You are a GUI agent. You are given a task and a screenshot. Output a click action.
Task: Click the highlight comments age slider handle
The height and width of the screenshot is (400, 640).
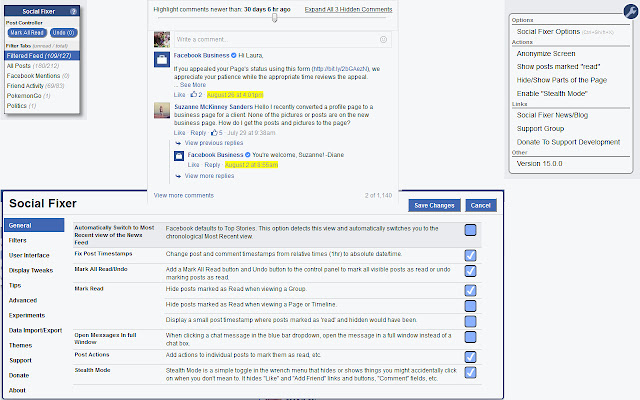[275, 18]
